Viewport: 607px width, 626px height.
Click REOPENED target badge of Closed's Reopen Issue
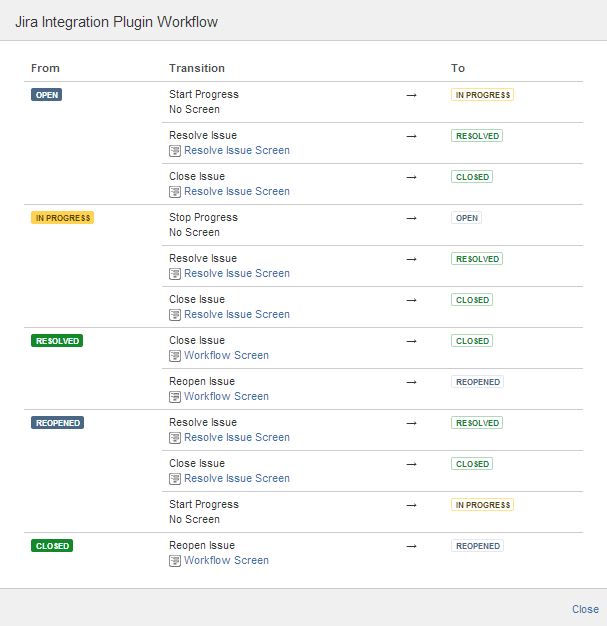[x=478, y=546]
